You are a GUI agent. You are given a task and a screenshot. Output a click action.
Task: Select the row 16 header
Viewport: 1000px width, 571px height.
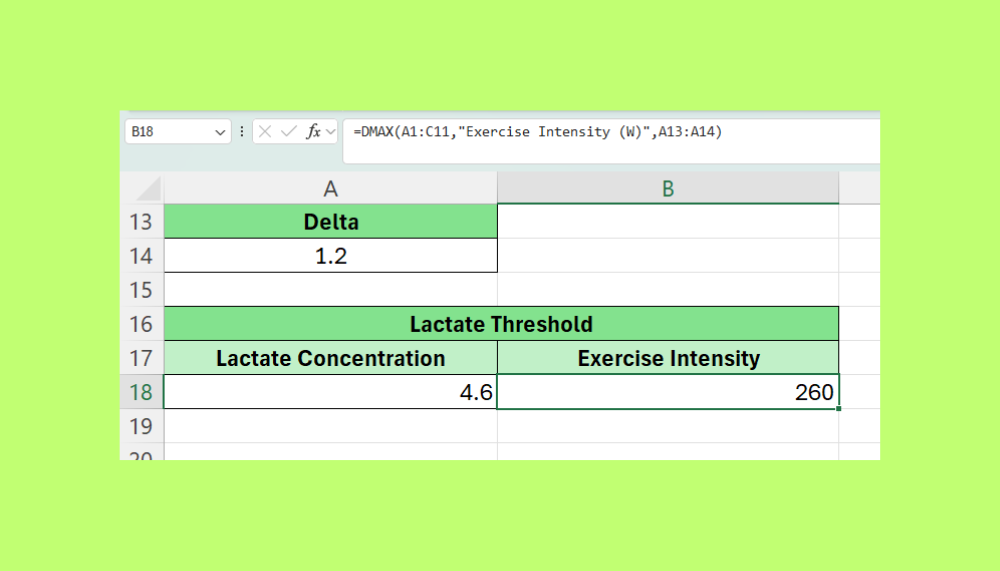coord(141,324)
